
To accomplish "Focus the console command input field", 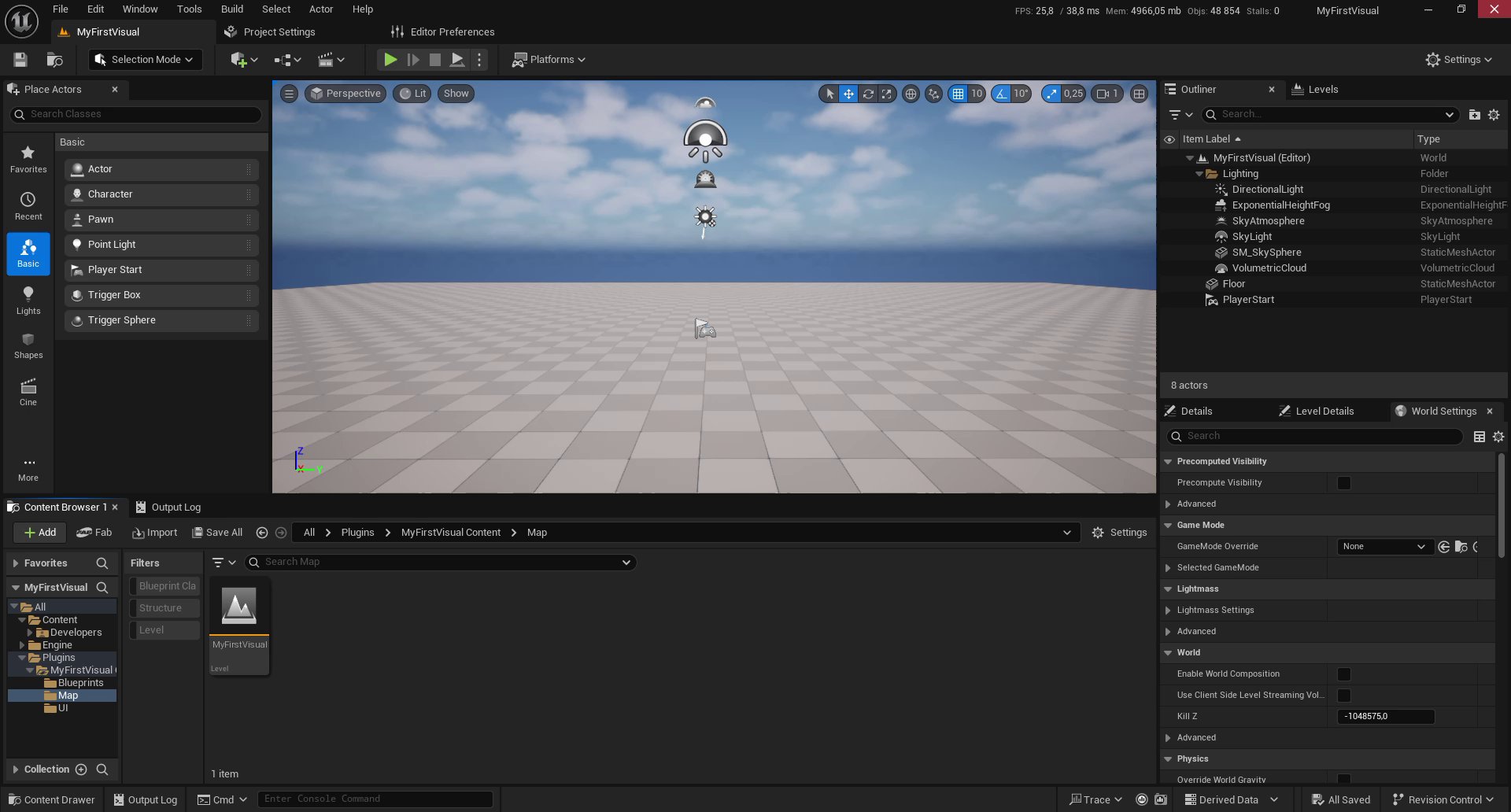I will [375, 799].
